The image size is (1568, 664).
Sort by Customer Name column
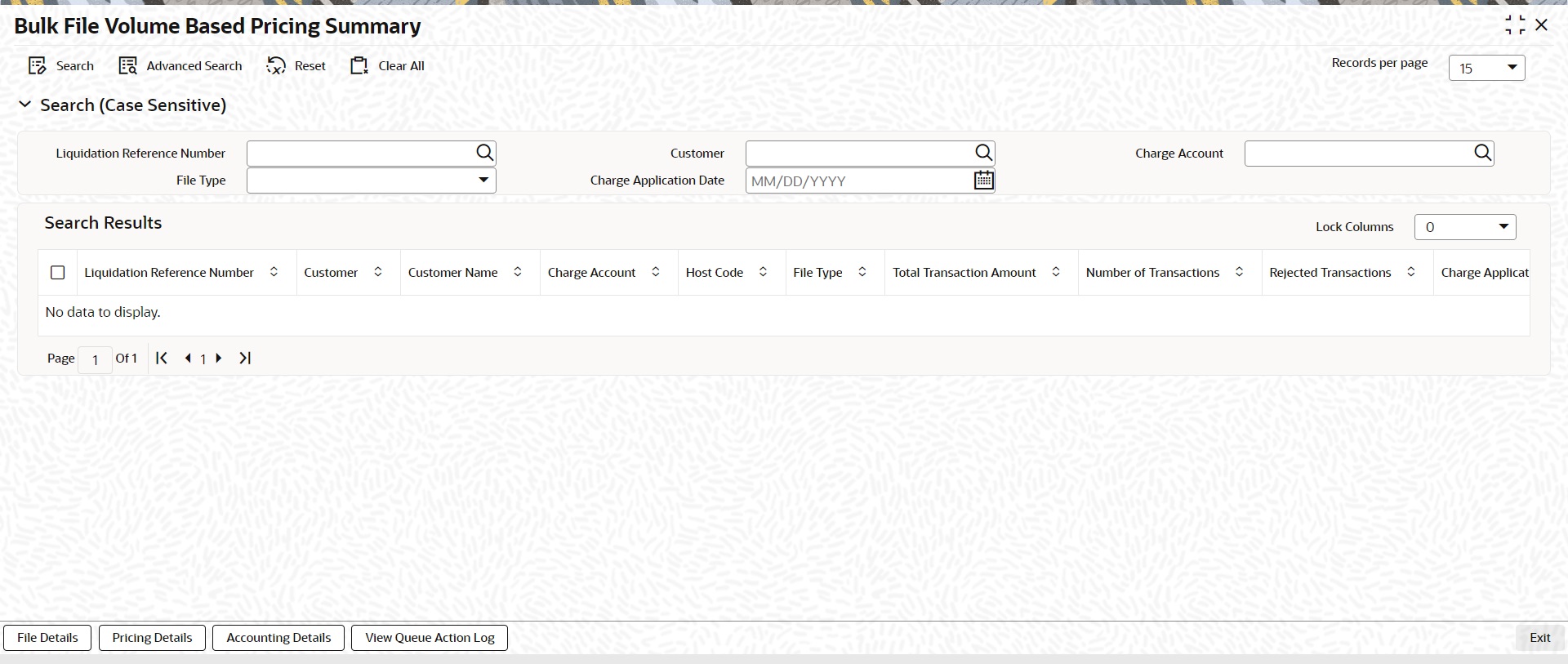(x=518, y=272)
